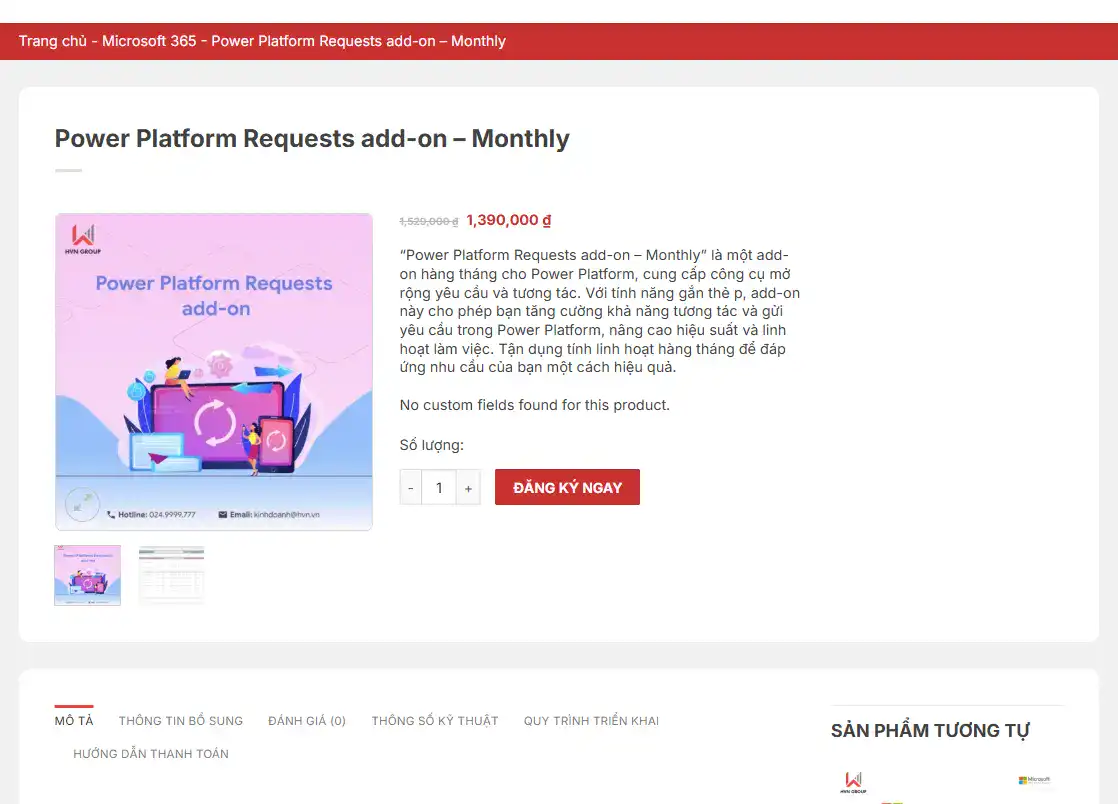The width and height of the screenshot is (1118, 804).
Task: Open the QUY TRÌNH TRIỂN KHAI tab
Action: (591, 720)
